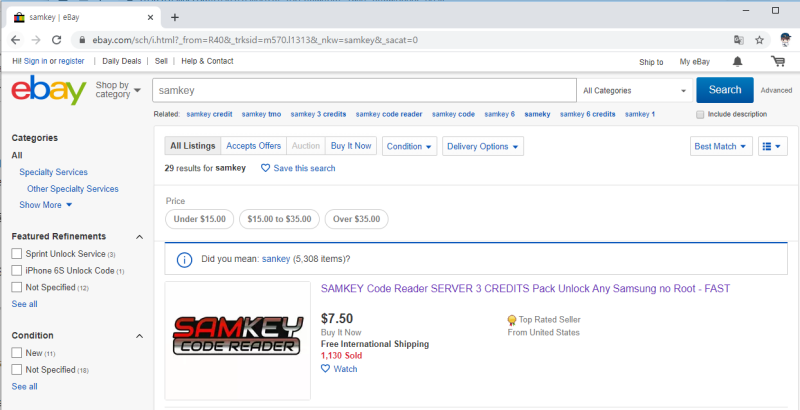Check Not Specified under Condition

(x=17, y=369)
